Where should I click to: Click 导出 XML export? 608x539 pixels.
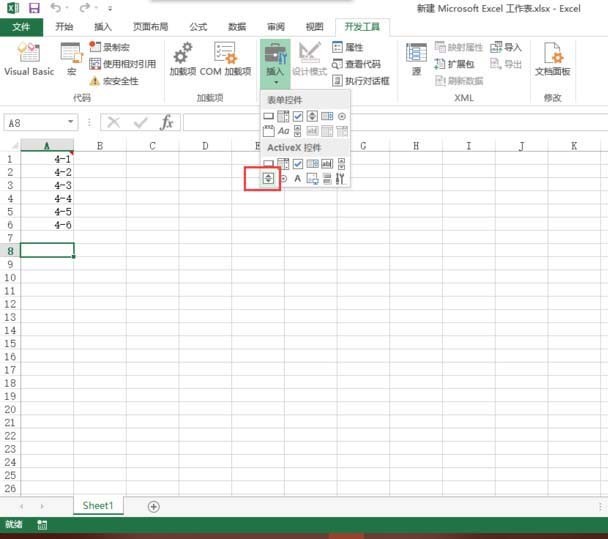(506, 64)
